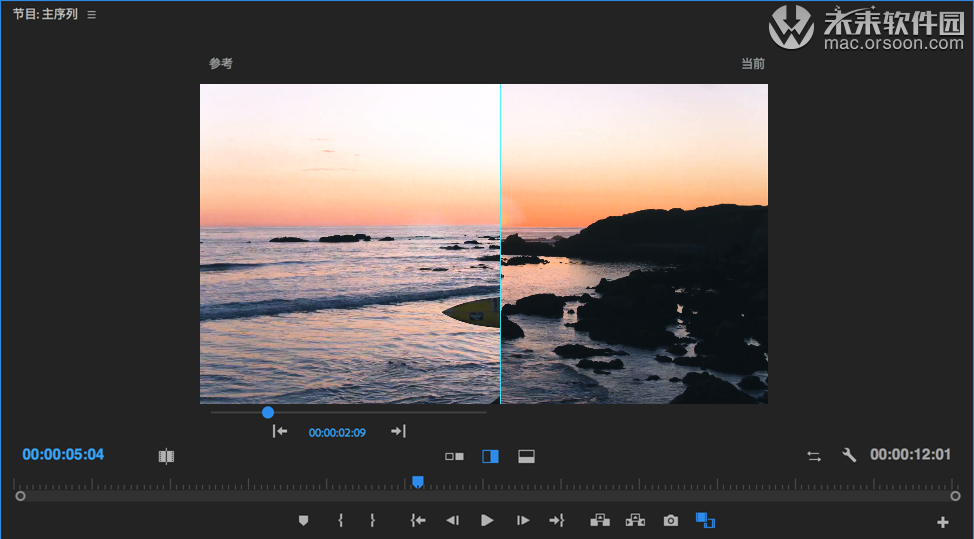The height and width of the screenshot is (539, 974).
Task: Go to next edit on reference clip
Action: point(398,431)
